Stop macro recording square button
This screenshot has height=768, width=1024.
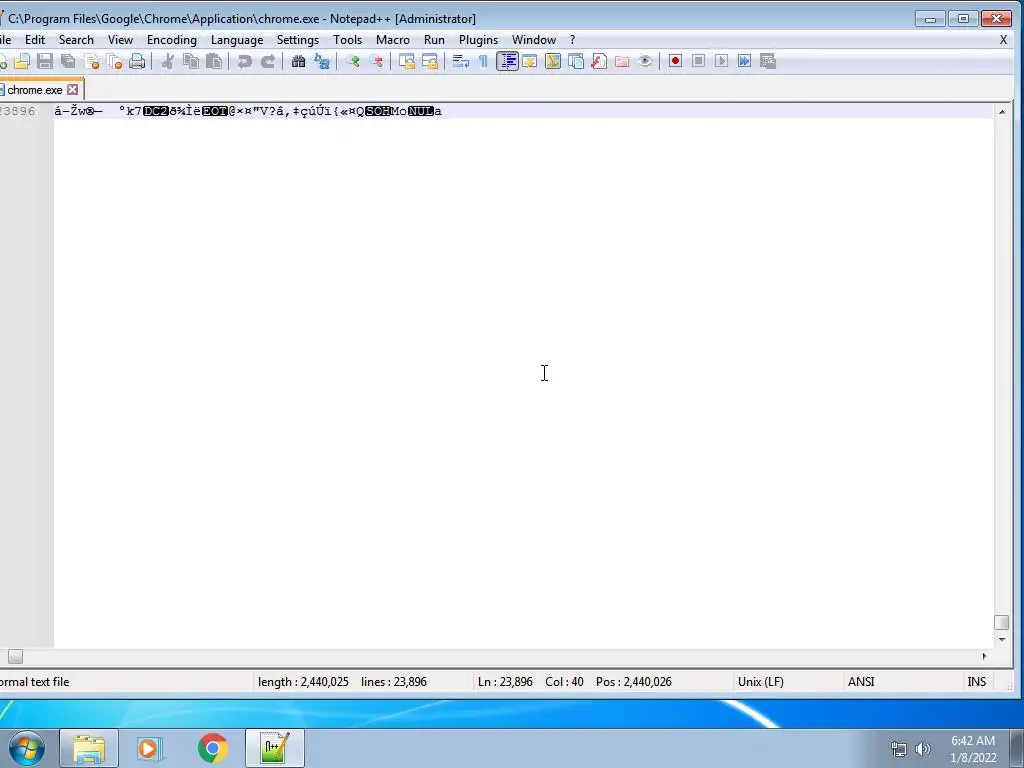click(x=698, y=61)
